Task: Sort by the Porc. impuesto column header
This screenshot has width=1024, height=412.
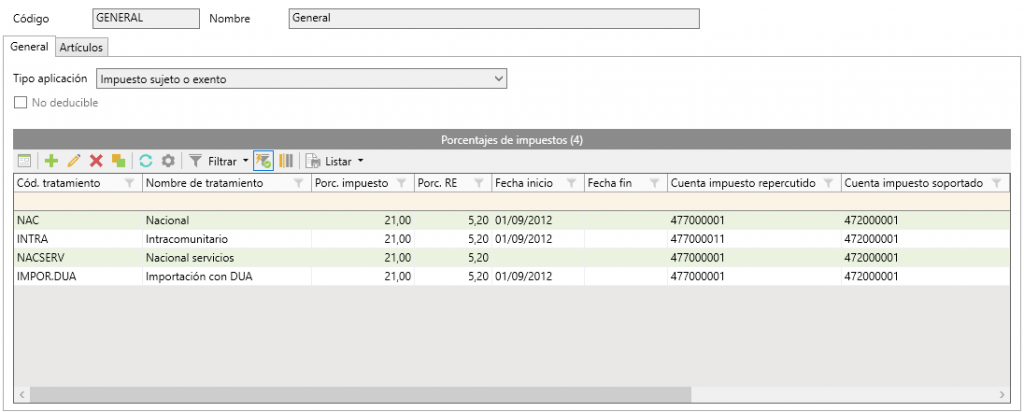Action: pos(351,183)
